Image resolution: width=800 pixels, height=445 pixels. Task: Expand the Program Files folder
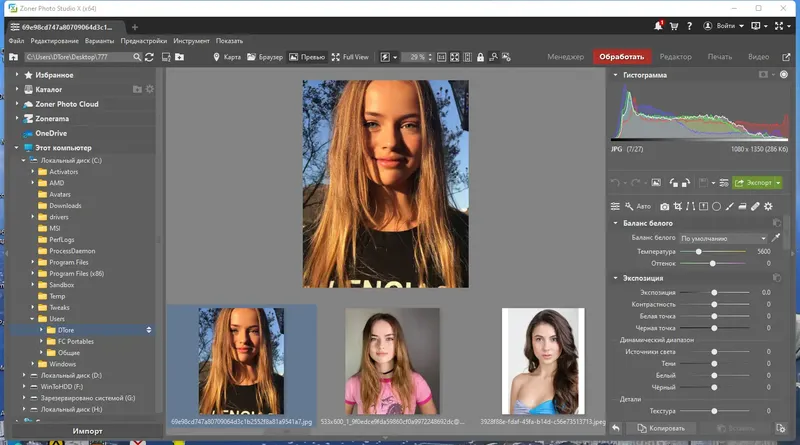pyautogui.click(x=33, y=262)
